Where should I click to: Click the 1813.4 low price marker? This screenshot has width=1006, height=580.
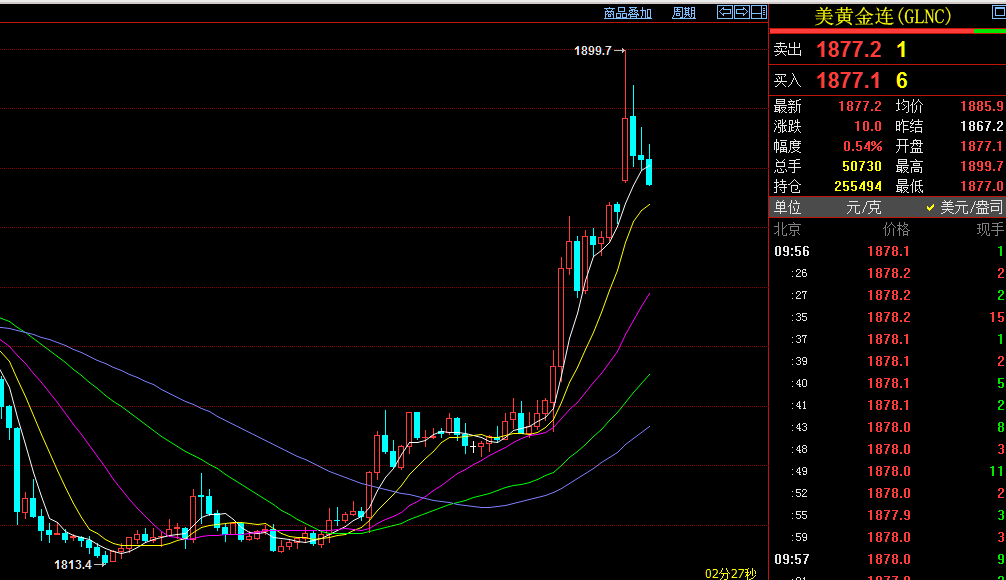coord(73,565)
